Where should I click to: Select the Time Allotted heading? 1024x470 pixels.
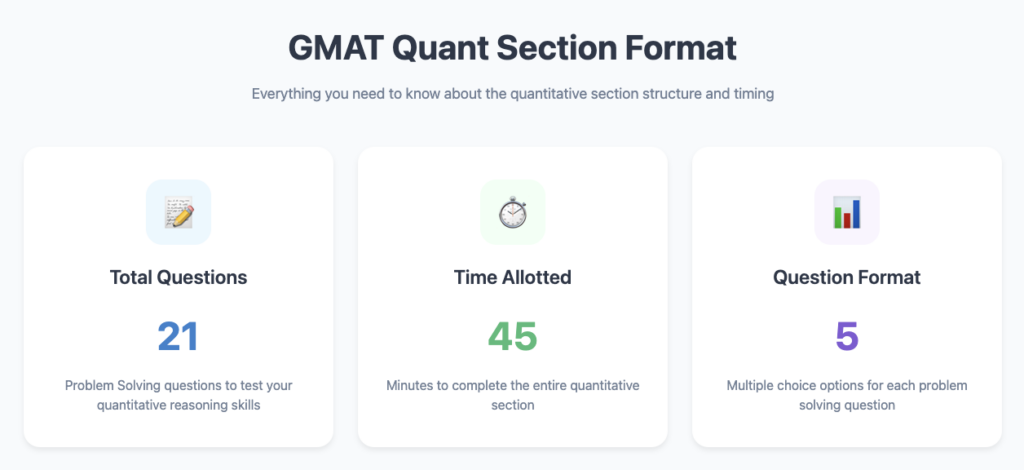click(513, 277)
